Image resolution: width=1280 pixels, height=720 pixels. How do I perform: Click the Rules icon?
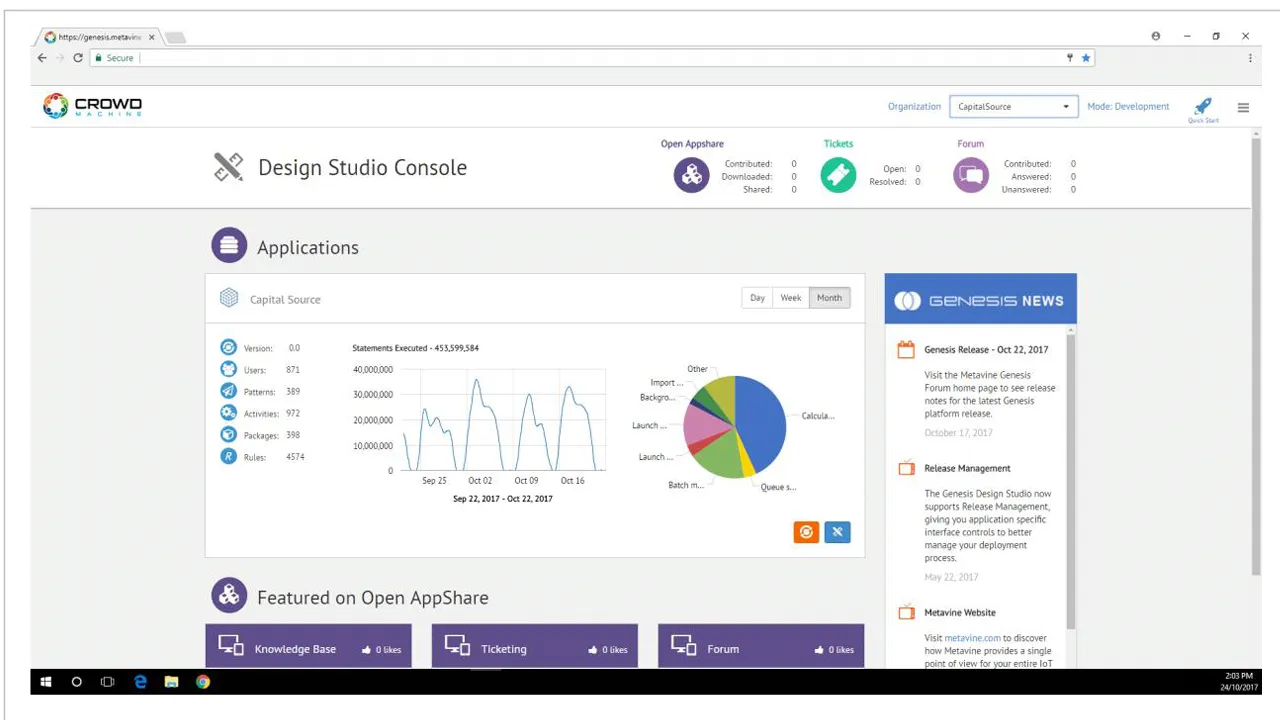(x=228, y=457)
